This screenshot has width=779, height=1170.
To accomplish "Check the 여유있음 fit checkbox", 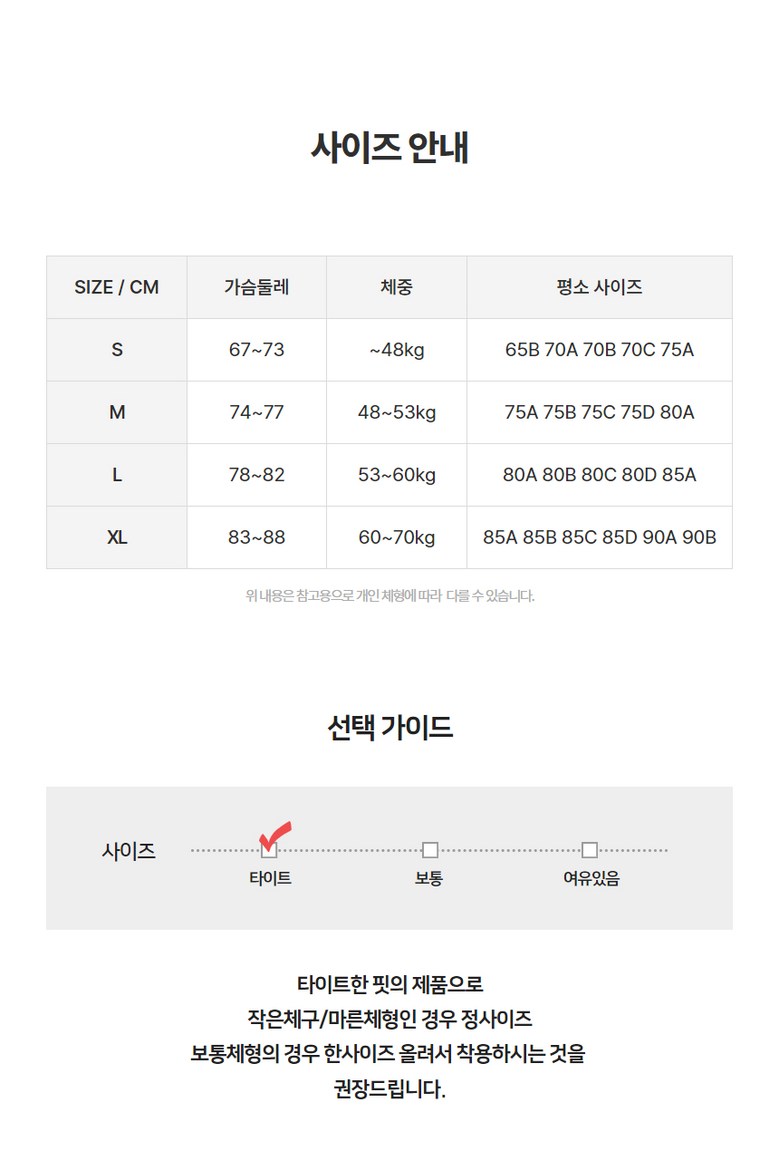I will (x=590, y=850).
